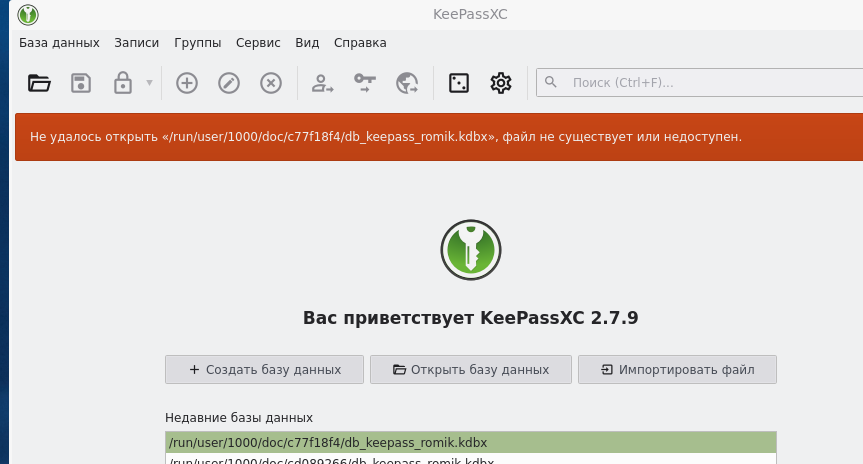Open the password generator dice icon

point(459,83)
